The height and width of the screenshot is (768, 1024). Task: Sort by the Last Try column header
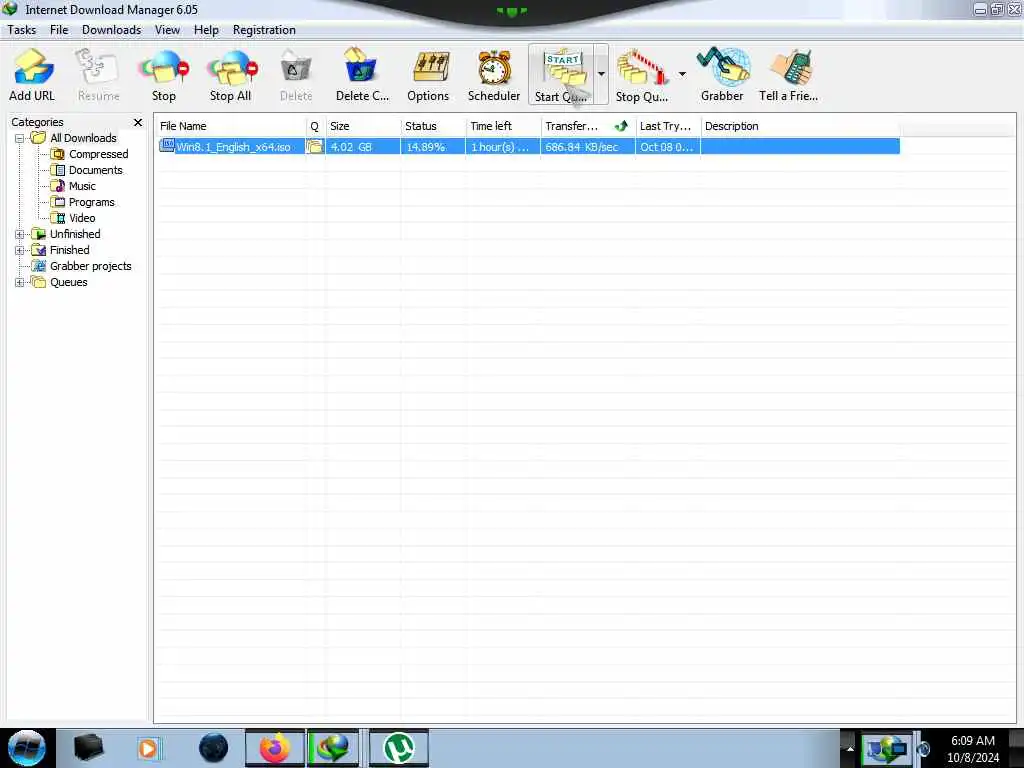click(667, 126)
